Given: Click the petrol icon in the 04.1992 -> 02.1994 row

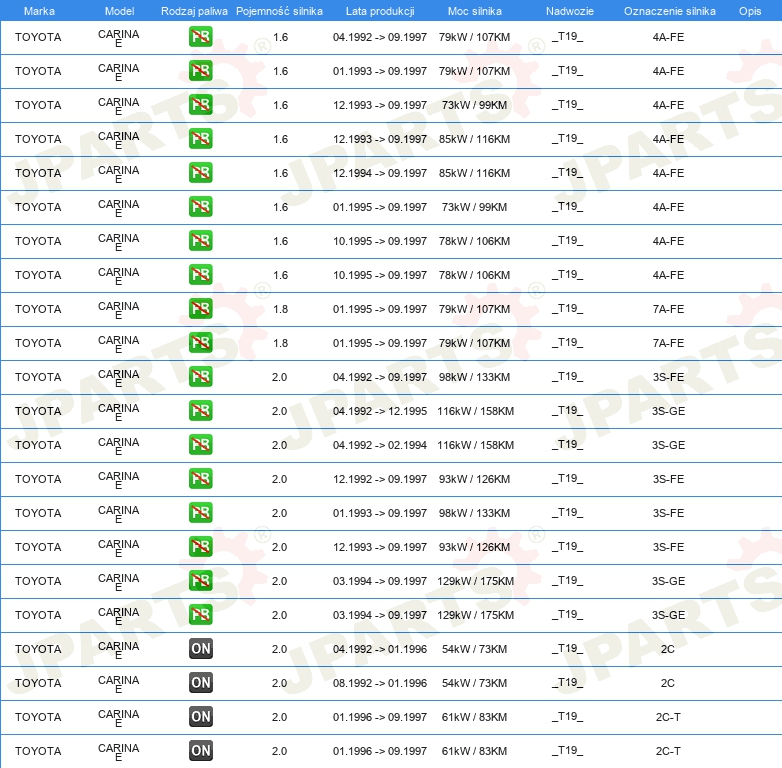Looking at the screenshot, I should [200, 444].
